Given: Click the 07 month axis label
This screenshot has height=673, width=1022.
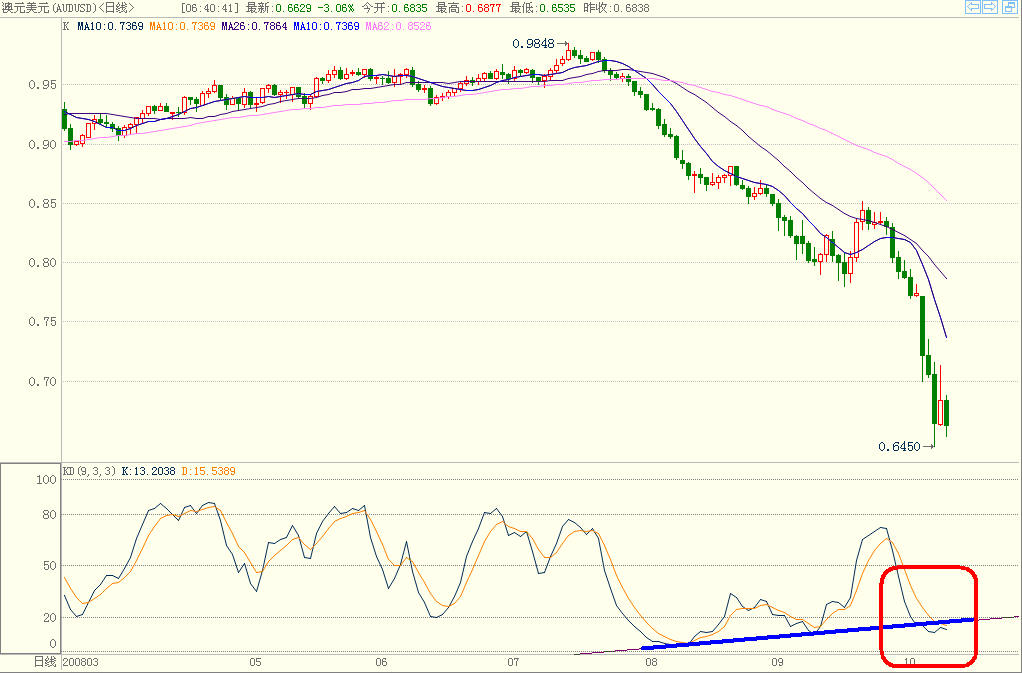Looking at the screenshot, I should [513, 662].
